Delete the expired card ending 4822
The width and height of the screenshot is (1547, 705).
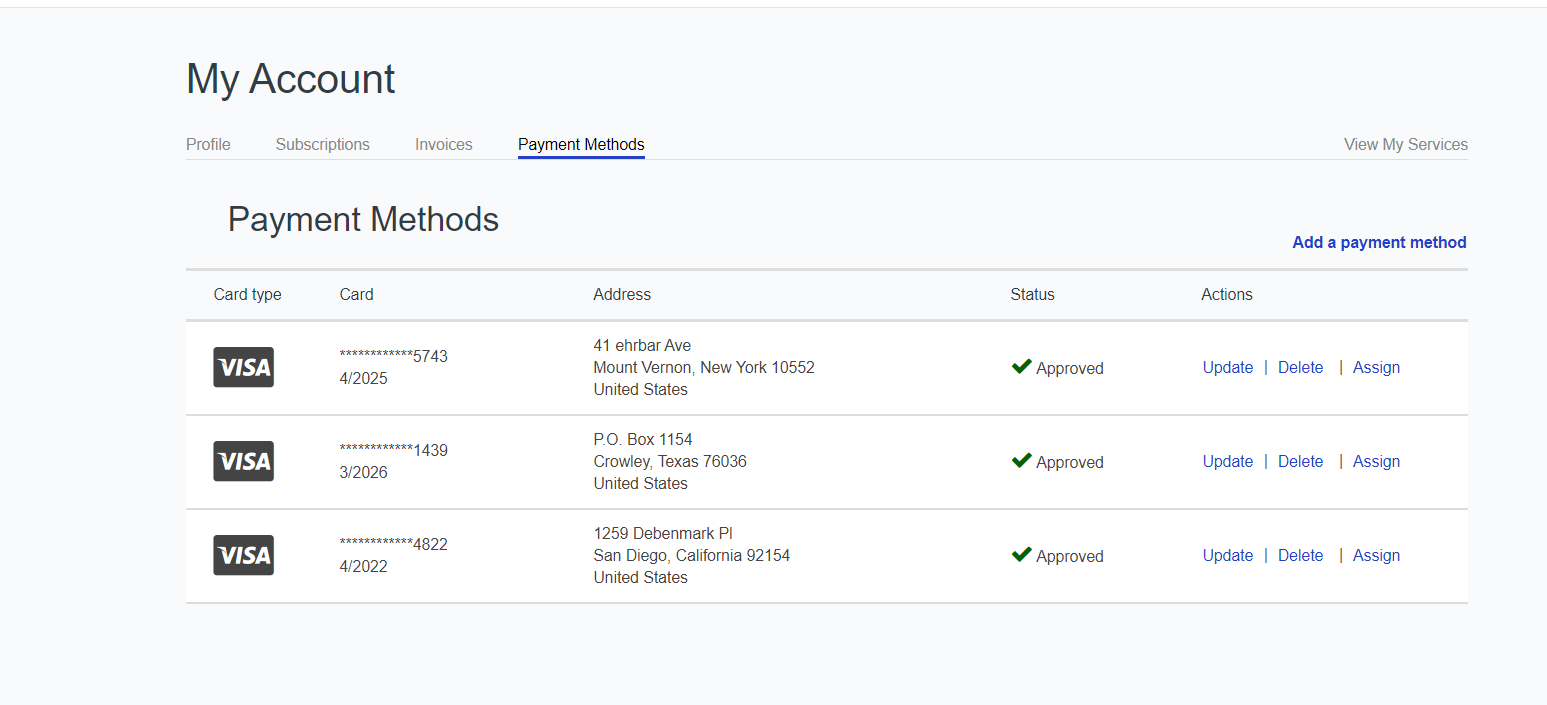coord(1300,555)
